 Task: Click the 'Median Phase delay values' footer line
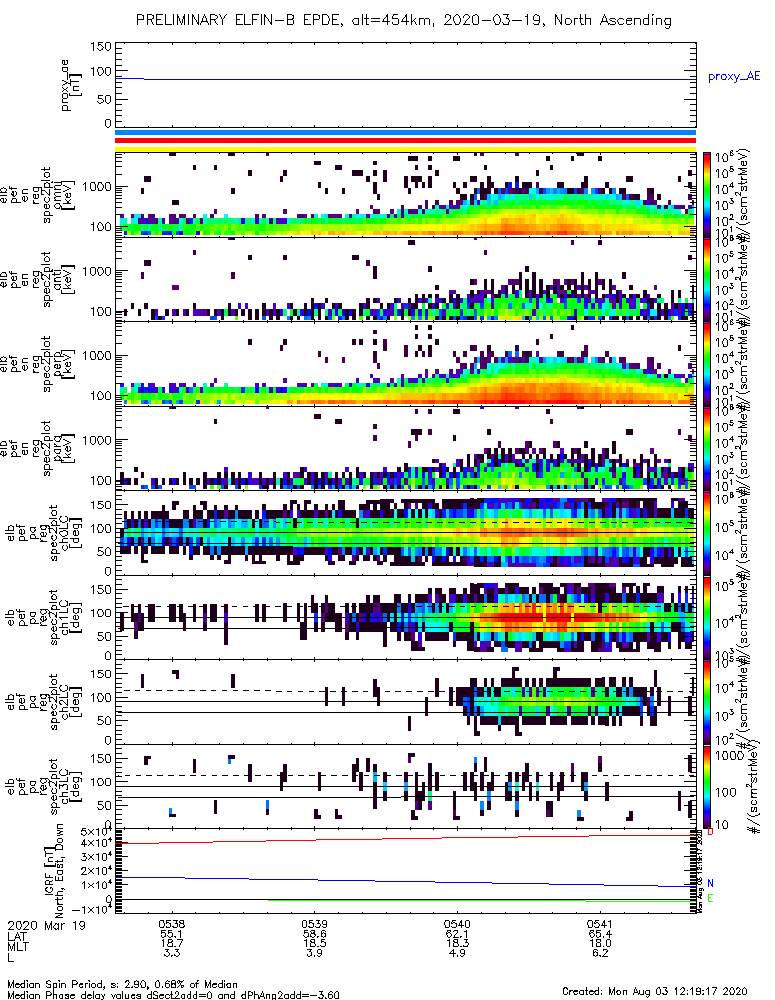pyautogui.click(x=173, y=995)
